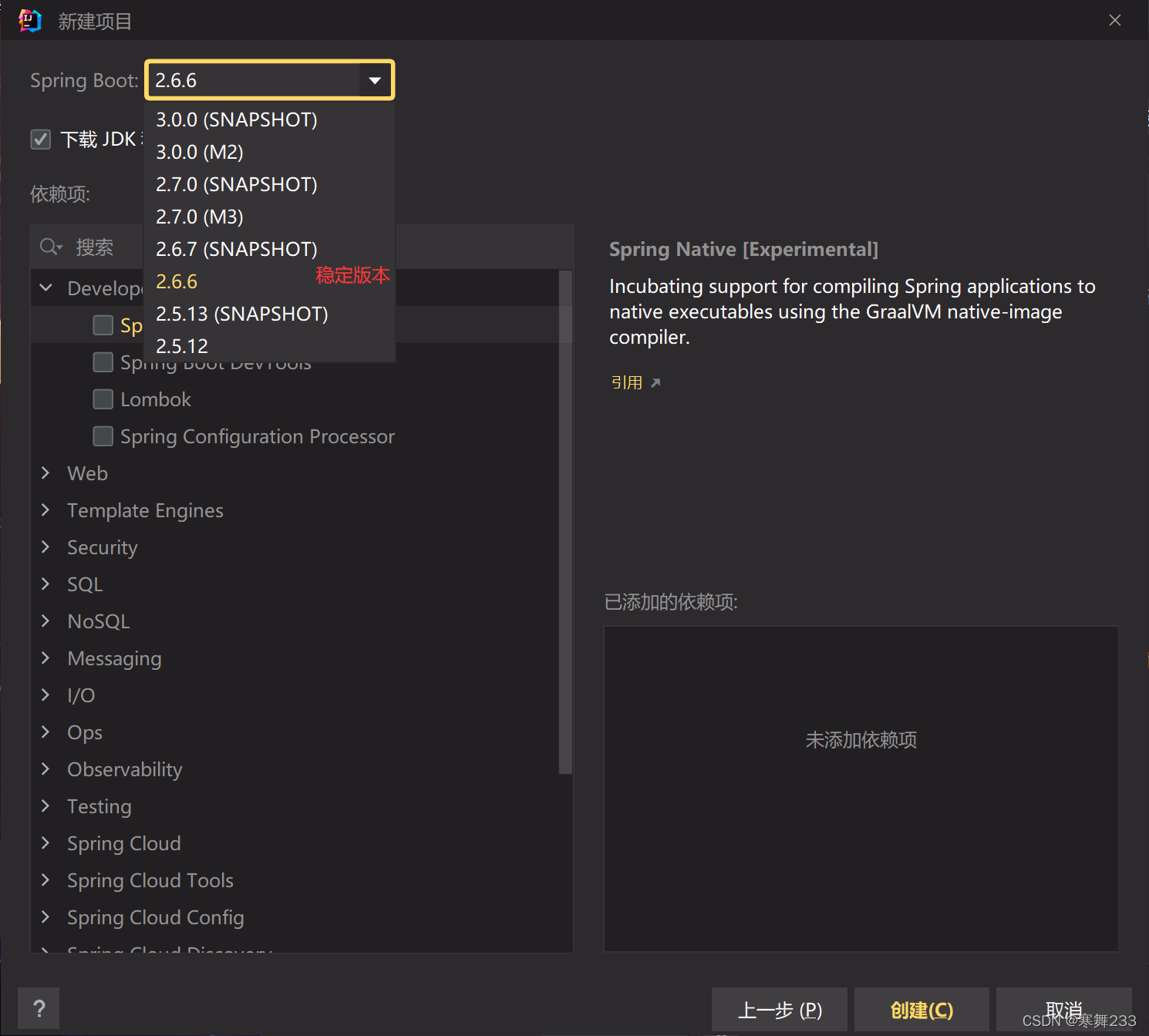Click the 取消 button
Screen dimensions: 1149x1036
pyautogui.click(x=1064, y=1010)
